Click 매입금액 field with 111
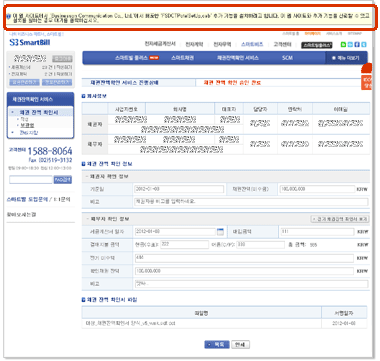380x361 pixels. point(317,231)
